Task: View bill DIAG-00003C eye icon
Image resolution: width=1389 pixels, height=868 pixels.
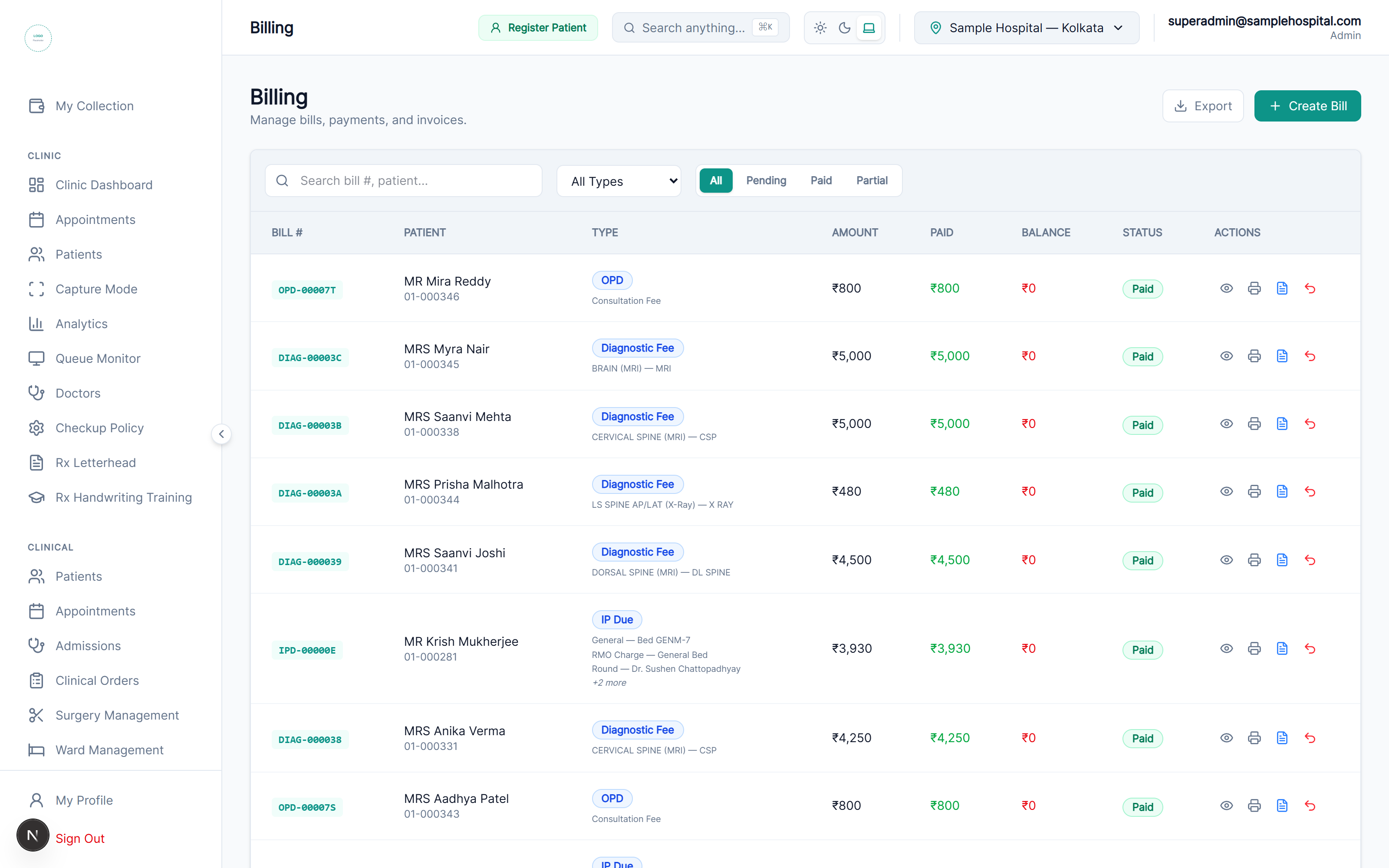Action: 1226,356
